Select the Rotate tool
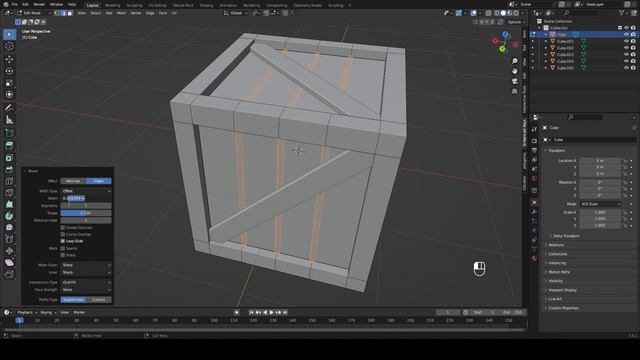640x360 pixels. [9, 71]
